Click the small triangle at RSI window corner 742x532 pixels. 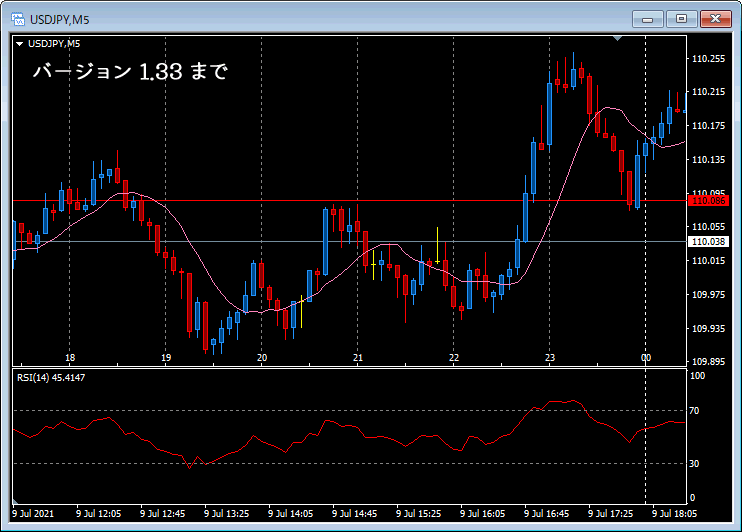point(15,501)
